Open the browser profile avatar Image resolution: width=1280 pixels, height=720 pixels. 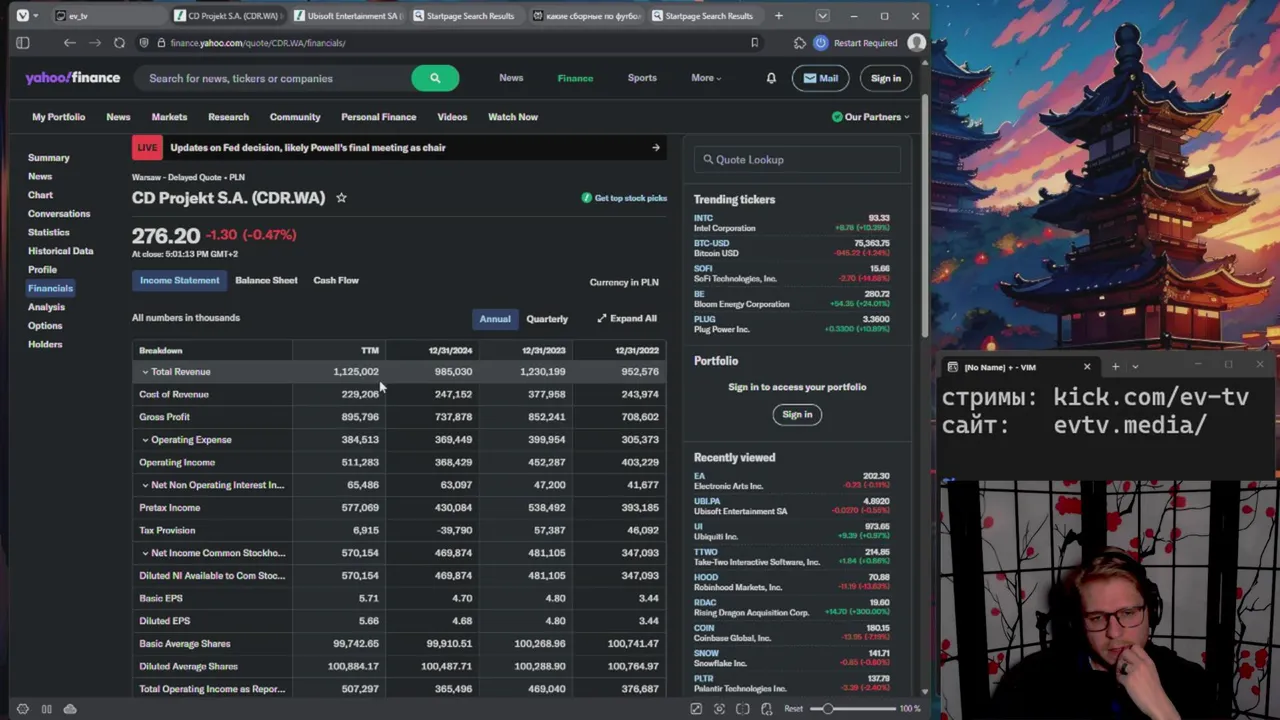(x=916, y=43)
